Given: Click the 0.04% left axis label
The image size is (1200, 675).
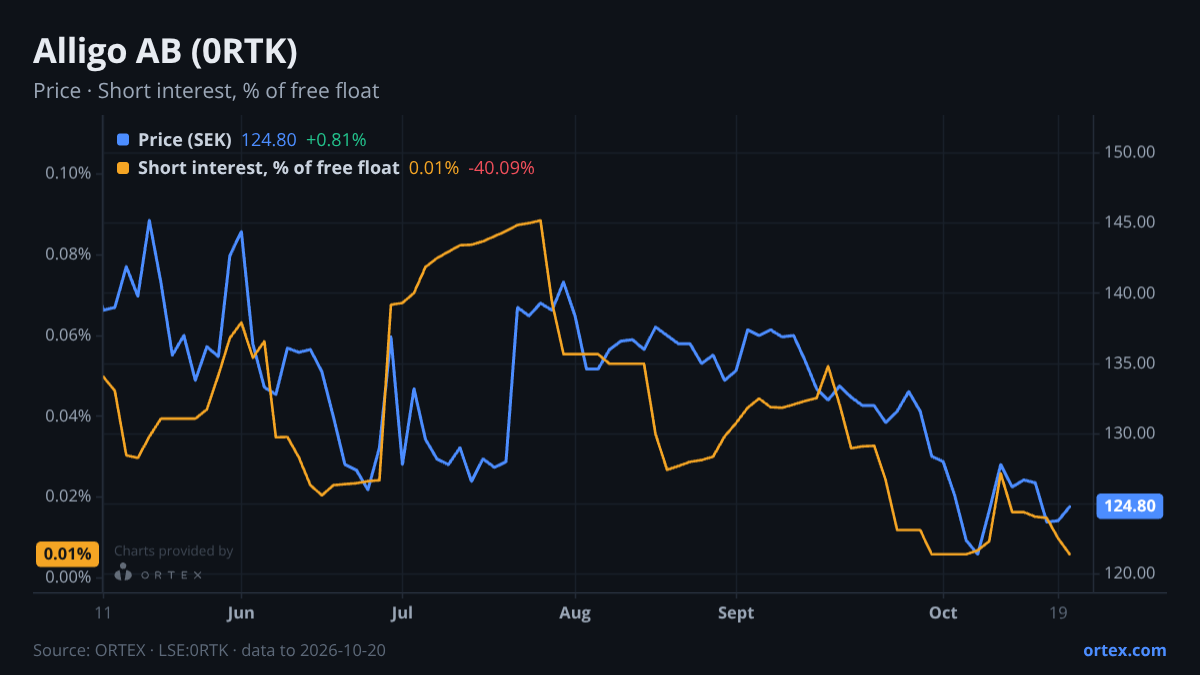Looking at the screenshot, I should (68, 416).
